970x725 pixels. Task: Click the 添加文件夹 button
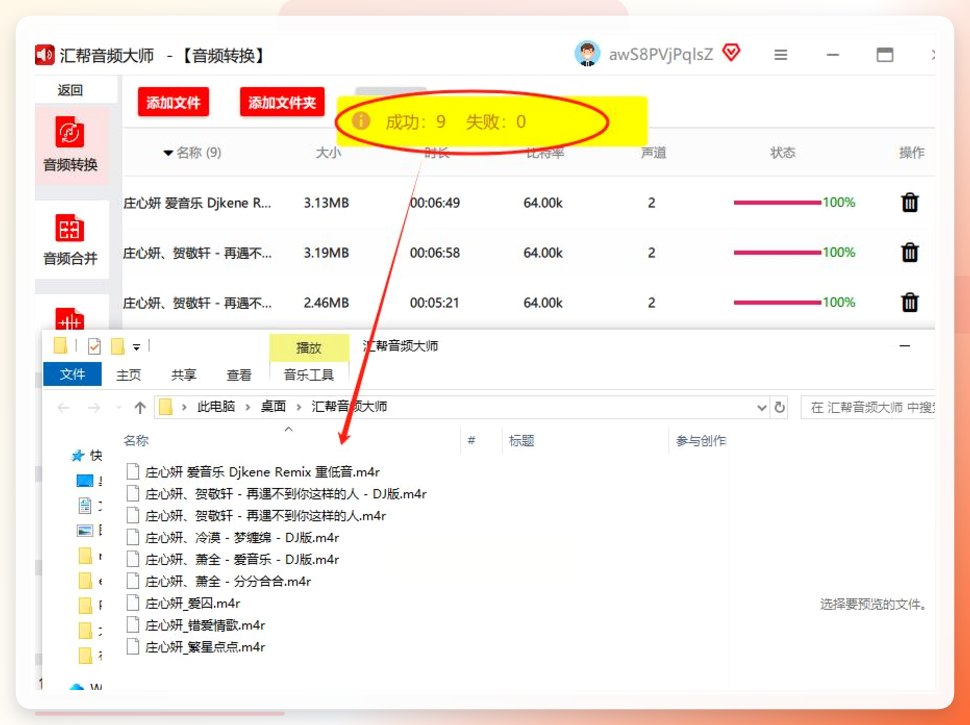[x=282, y=102]
